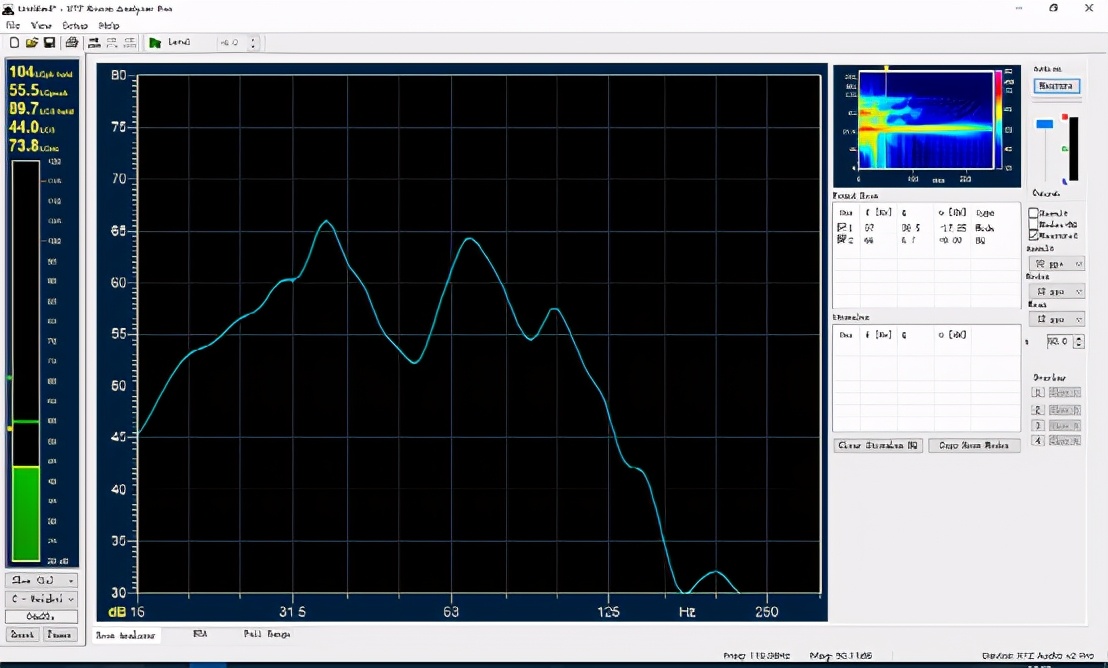Click the blue output level slider handle
The image size is (1108, 668).
click(1044, 124)
